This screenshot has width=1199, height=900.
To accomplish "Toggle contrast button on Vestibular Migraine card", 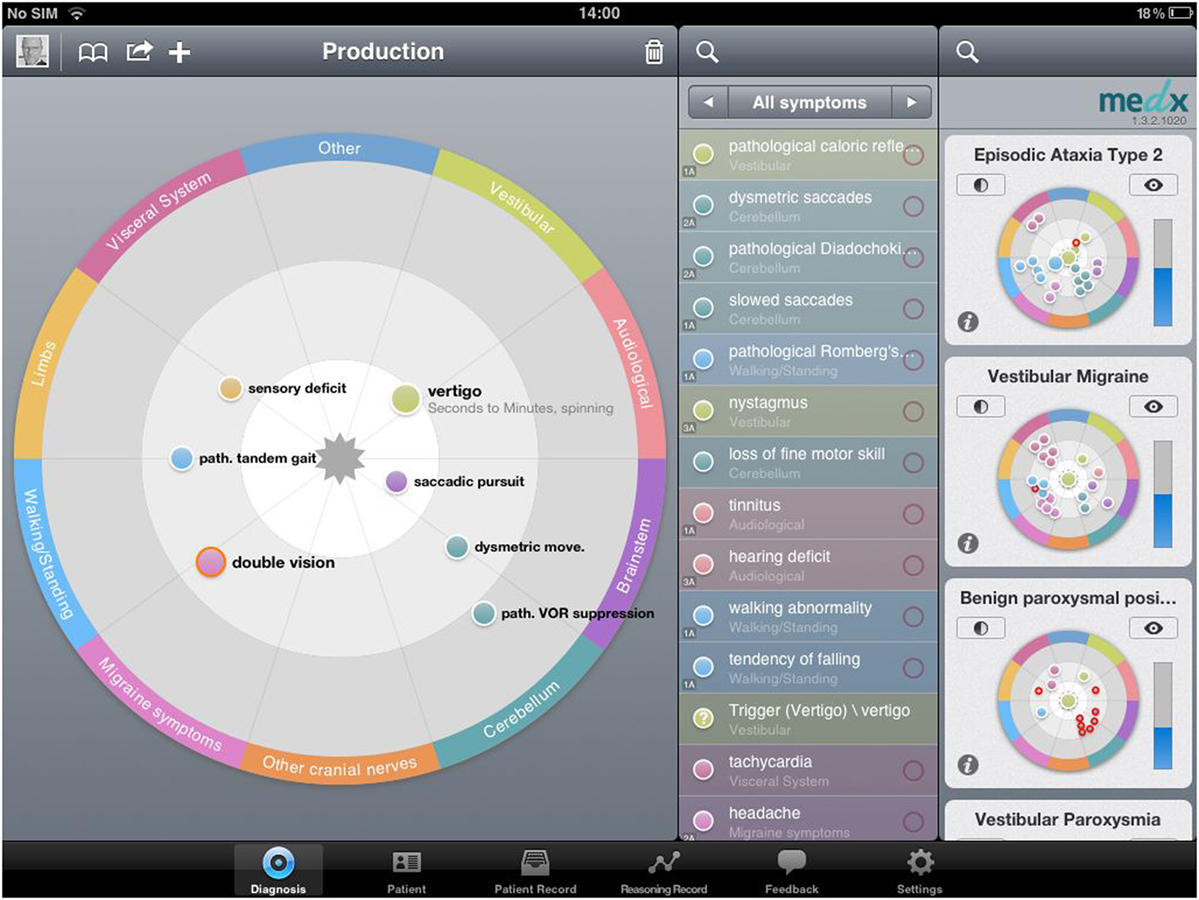I will pos(980,407).
